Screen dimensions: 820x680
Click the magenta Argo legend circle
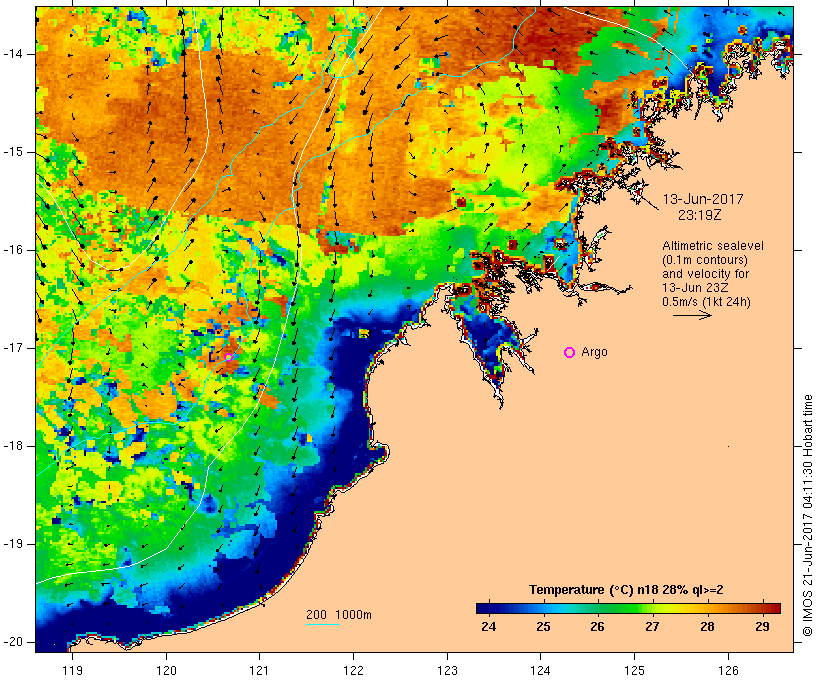(x=570, y=353)
